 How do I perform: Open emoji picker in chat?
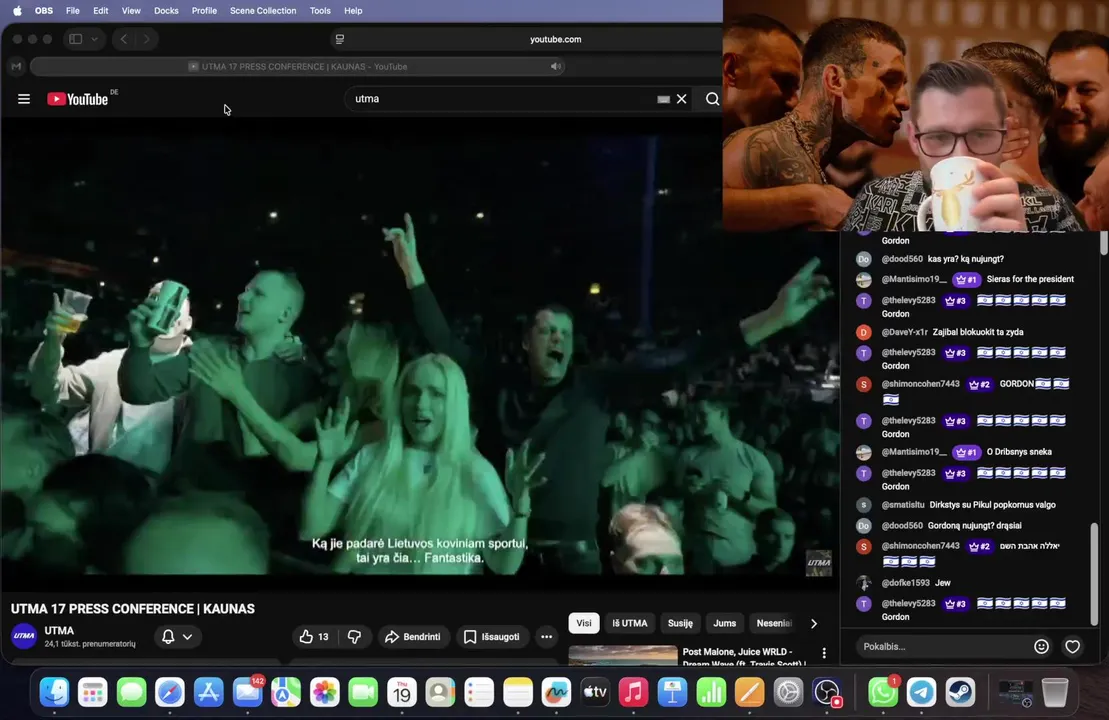coord(1041,646)
